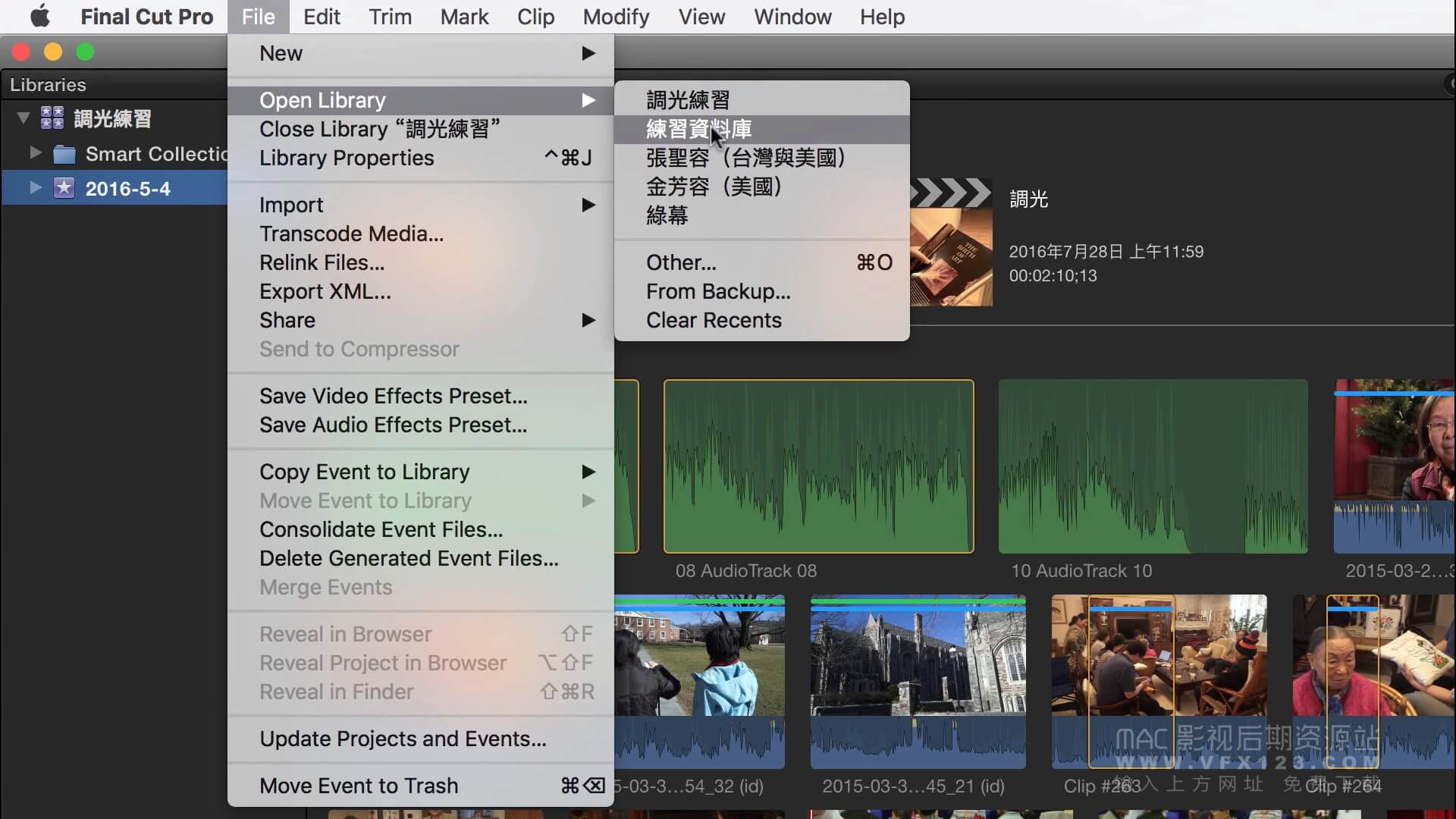1456x819 pixels.
Task: Open the View menu in menu bar
Action: pos(701,16)
